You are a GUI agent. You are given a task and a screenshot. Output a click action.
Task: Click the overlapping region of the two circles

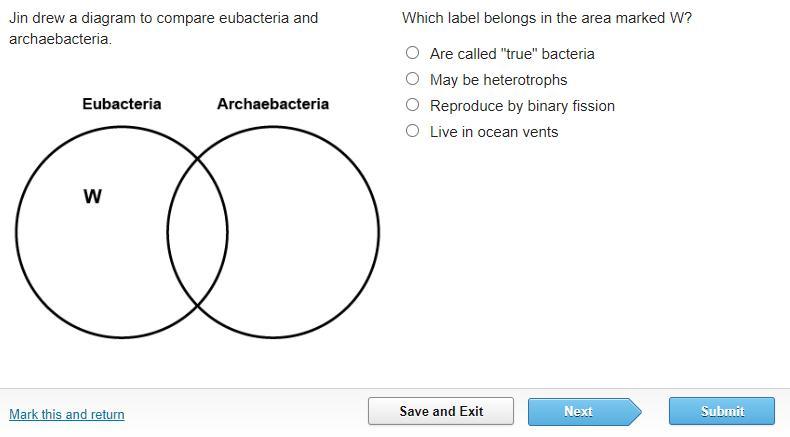tap(197, 232)
